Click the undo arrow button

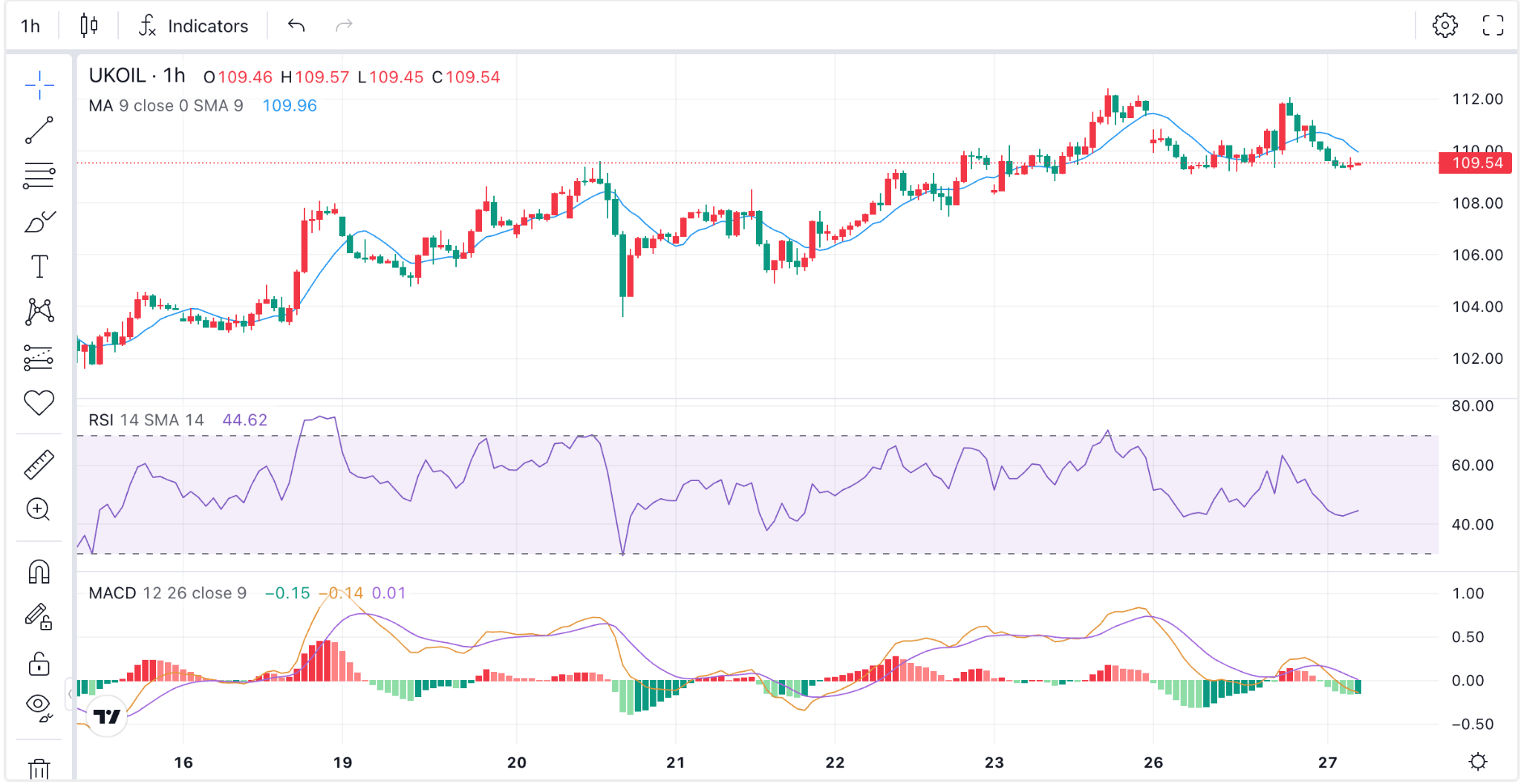[x=296, y=26]
